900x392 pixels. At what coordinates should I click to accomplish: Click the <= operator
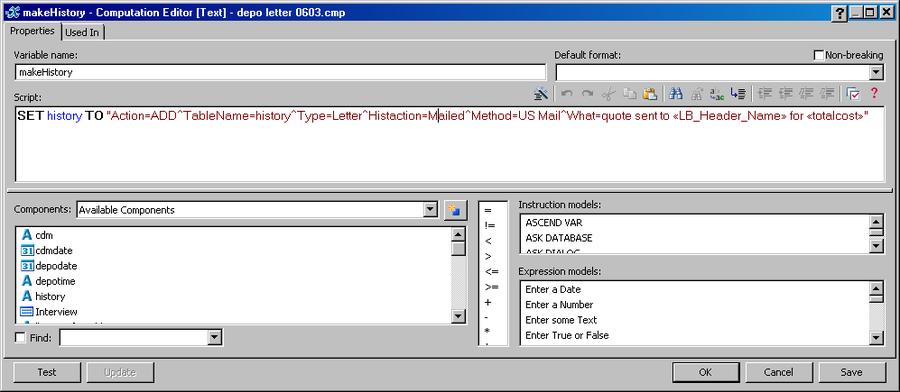(491, 271)
